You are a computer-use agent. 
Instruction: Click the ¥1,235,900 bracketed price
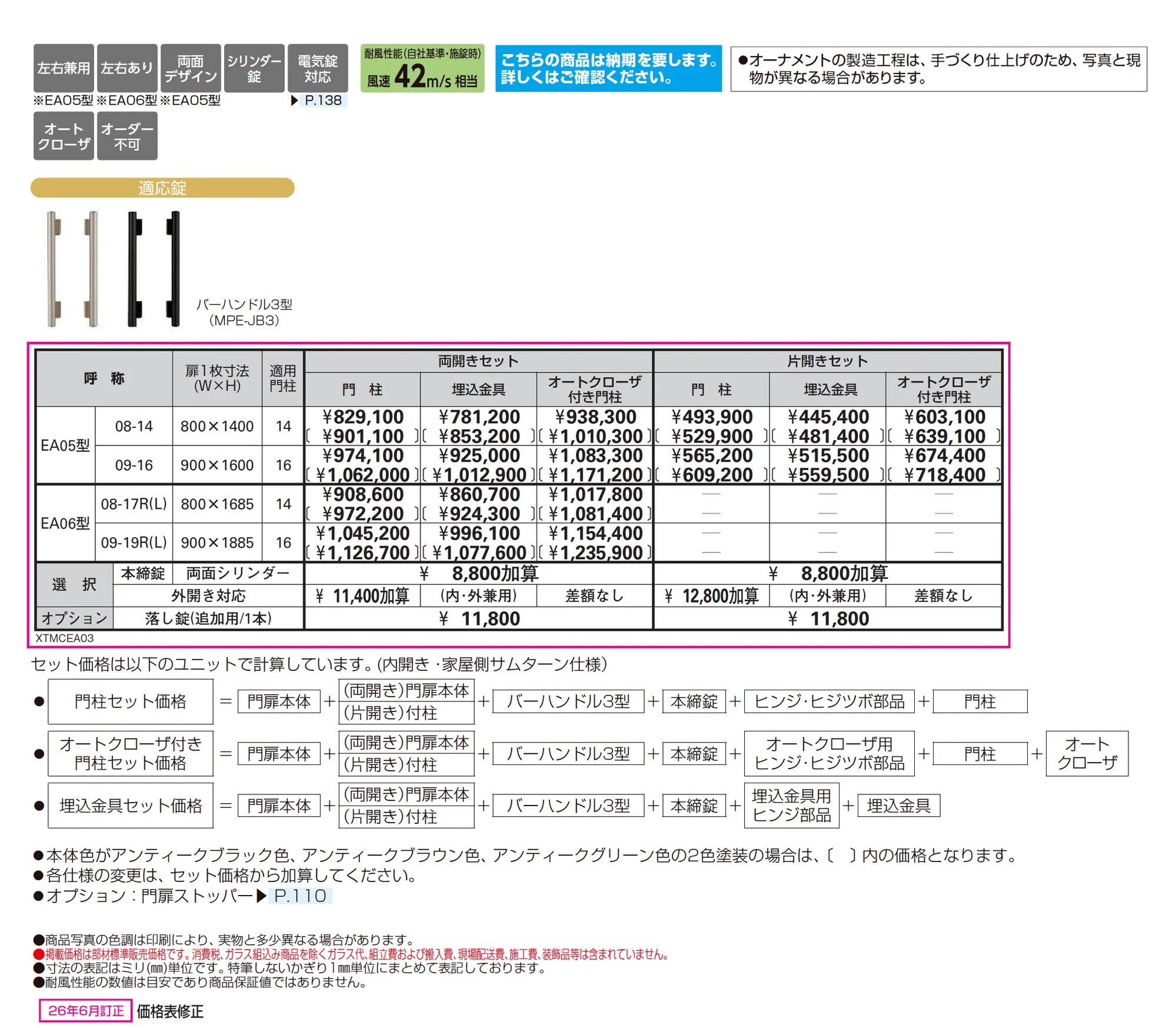click(x=595, y=553)
